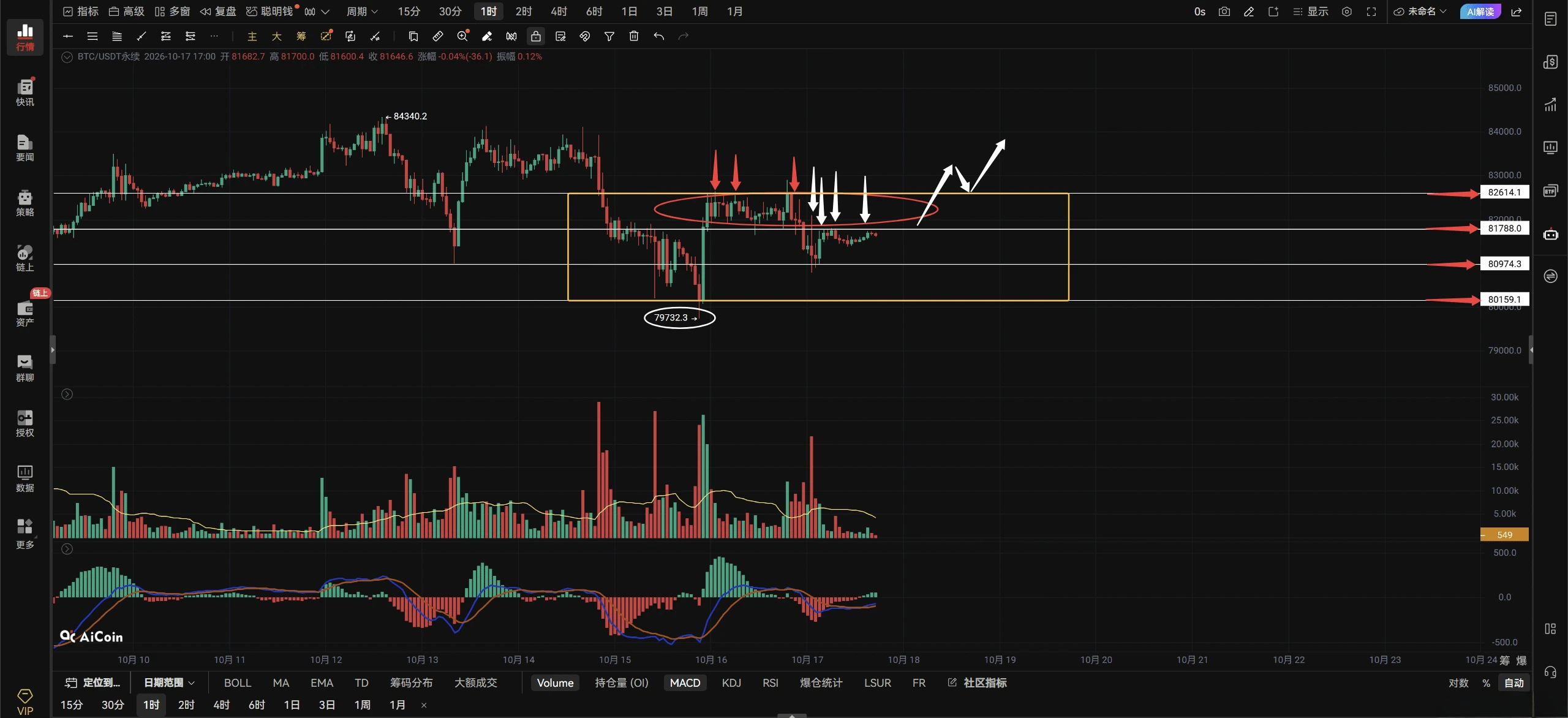The height and width of the screenshot is (718, 1568).
Task: Take a chart screenshot with camera icon
Action: coord(1224,12)
